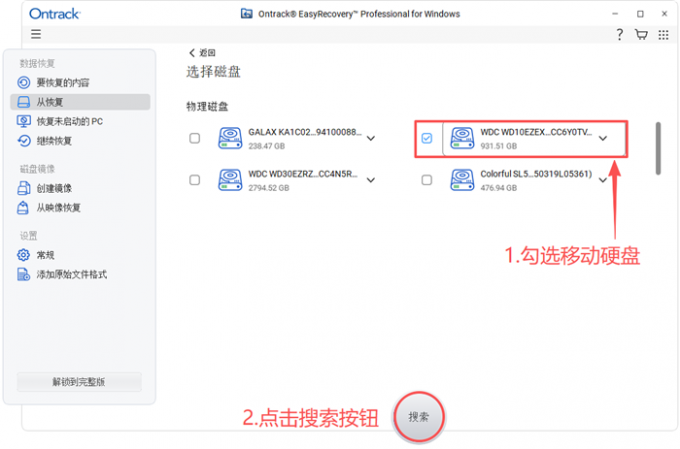Click the WDC WD10EZEX...CC6Y0TV disk name

(536, 132)
